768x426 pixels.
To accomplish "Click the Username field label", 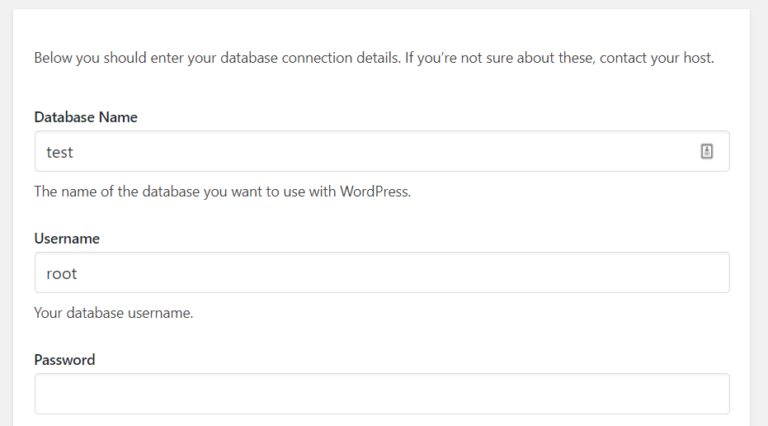I will 67,238.
